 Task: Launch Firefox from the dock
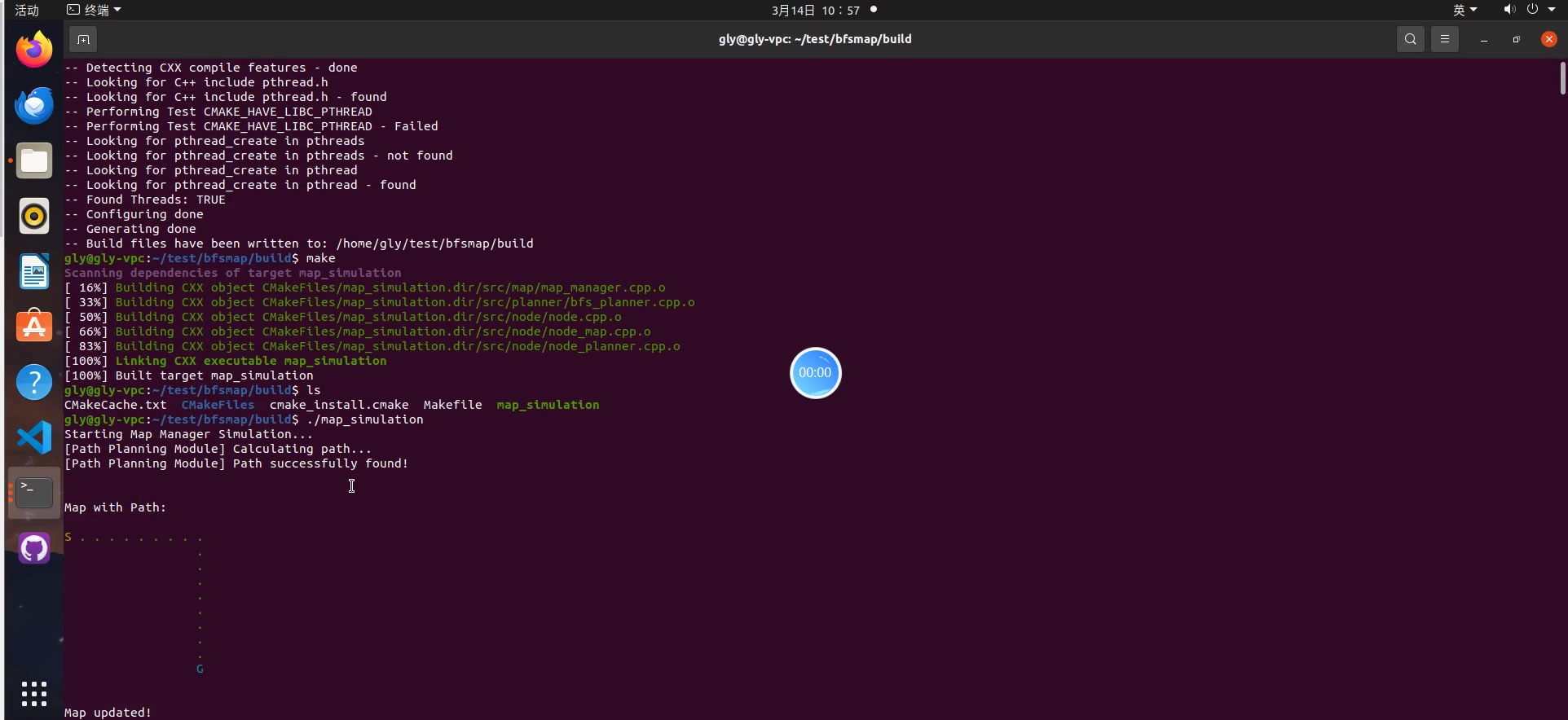34,50
